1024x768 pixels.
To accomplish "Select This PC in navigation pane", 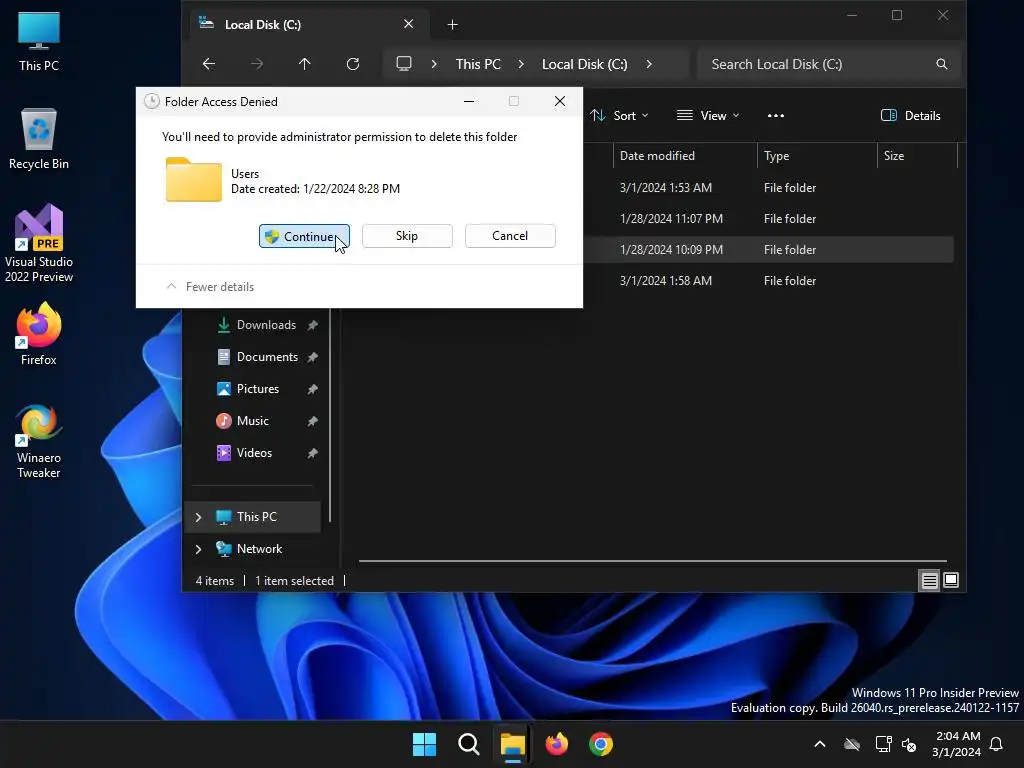I will (253, 517).
